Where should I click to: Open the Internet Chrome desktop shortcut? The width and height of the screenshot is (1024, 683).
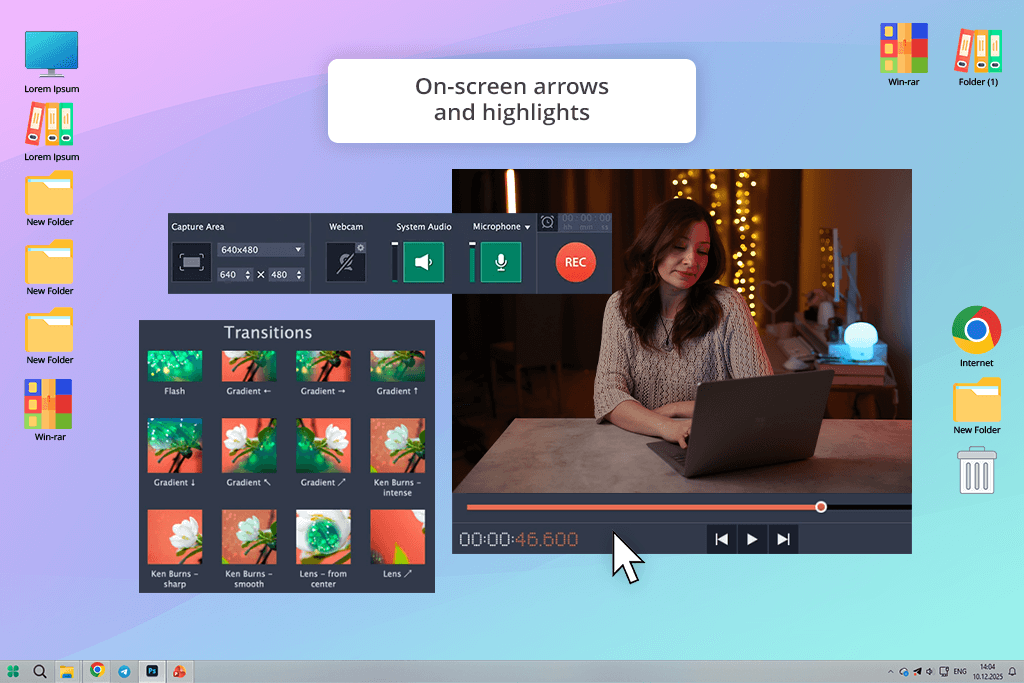(x=976, y=336)
